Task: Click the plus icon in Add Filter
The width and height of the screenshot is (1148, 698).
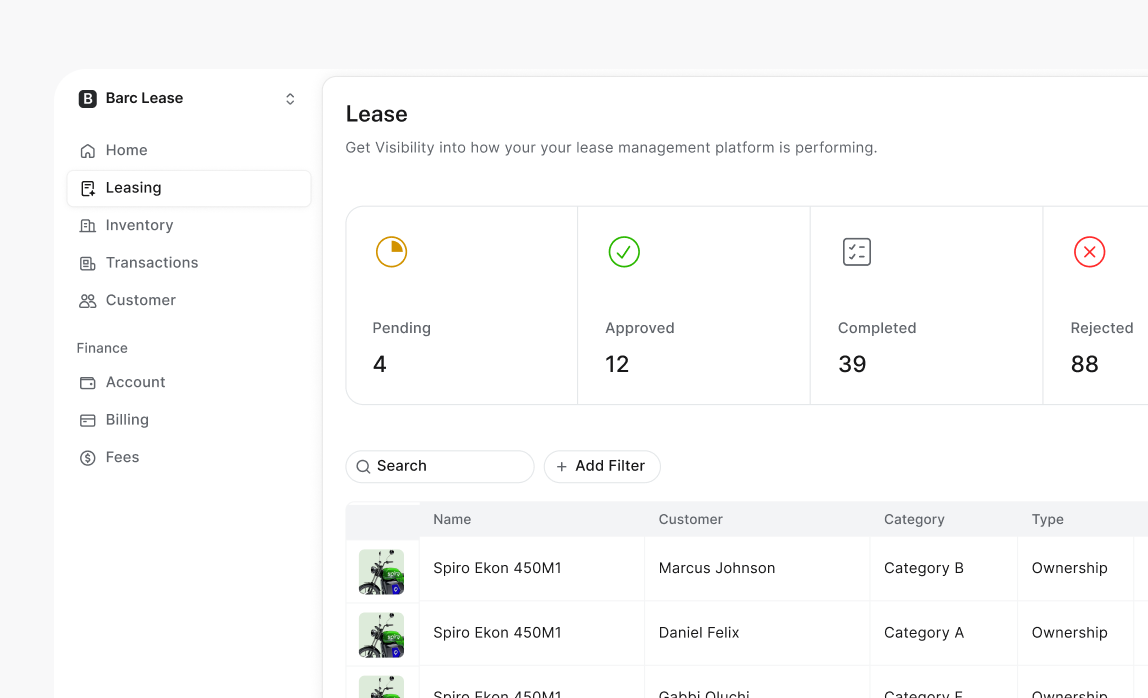Action: coord(562,467)
